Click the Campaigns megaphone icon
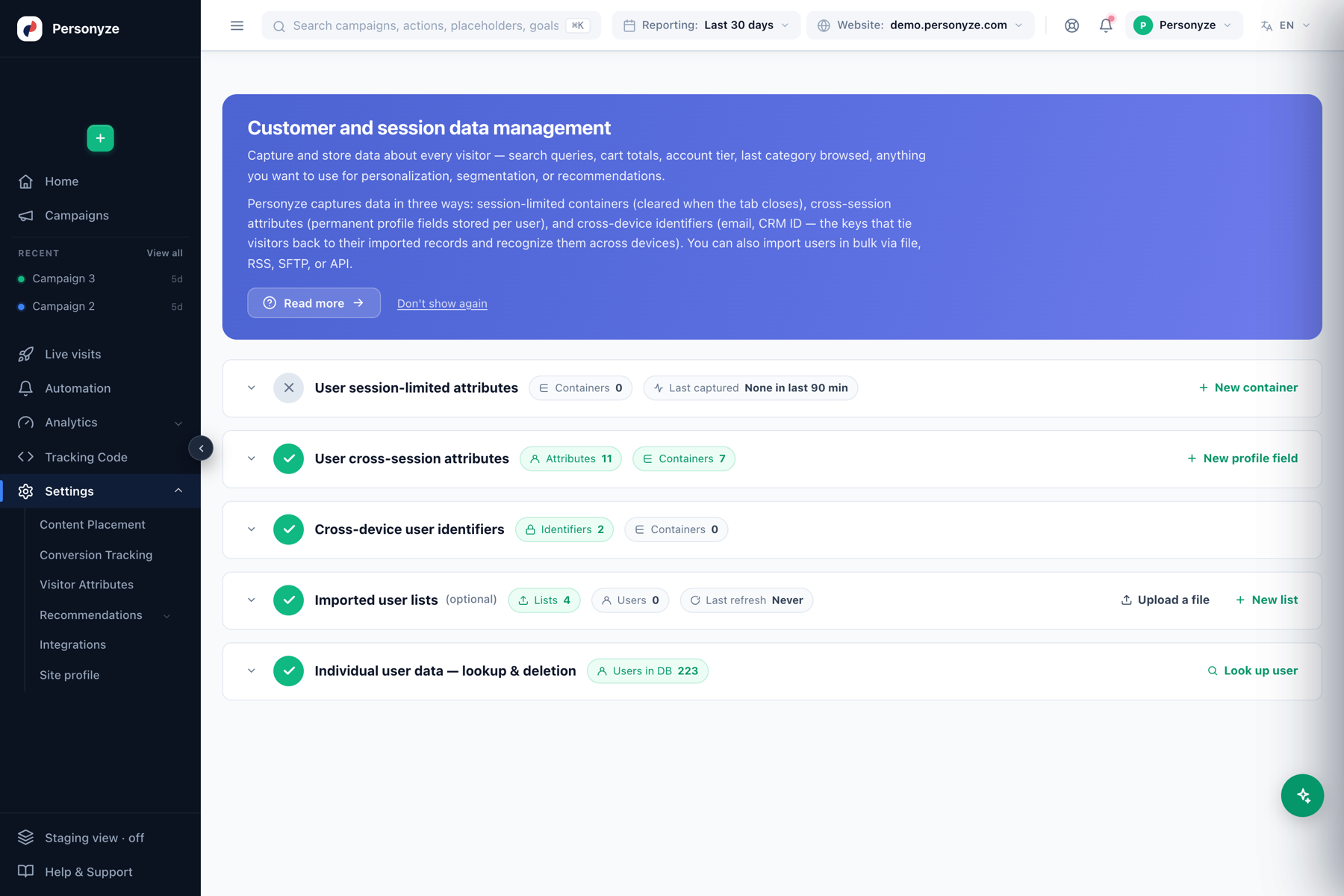This screenshot has height=896, width=1344. click(26, 216)
